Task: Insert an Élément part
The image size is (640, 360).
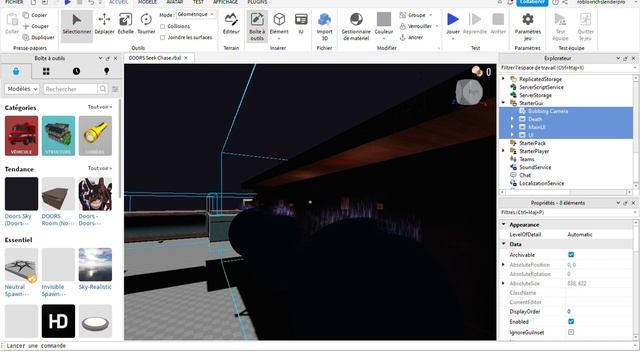Action: (x=279, y=26)
